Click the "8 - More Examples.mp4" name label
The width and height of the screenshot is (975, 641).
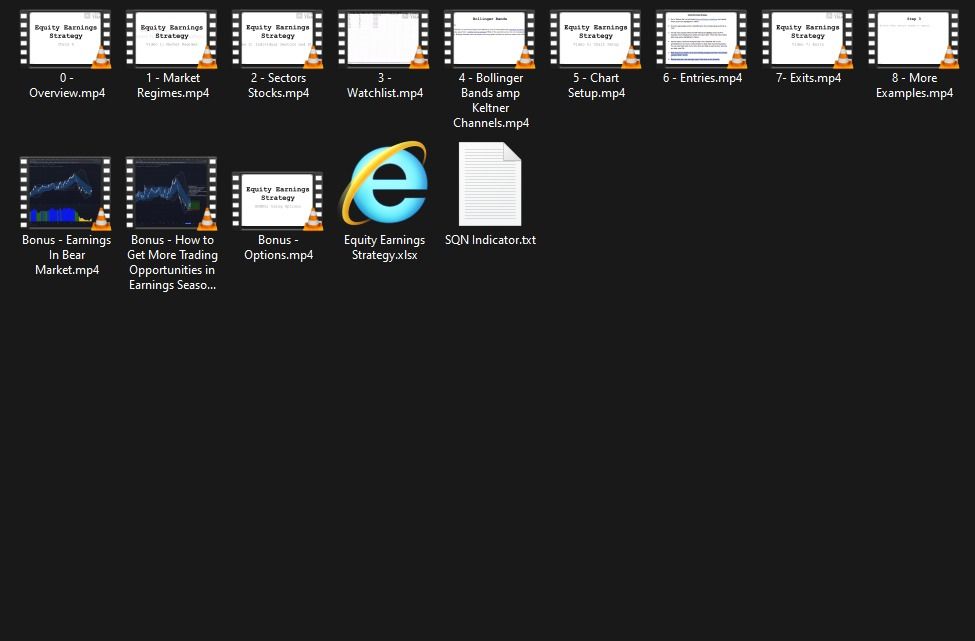pos(914,86)
